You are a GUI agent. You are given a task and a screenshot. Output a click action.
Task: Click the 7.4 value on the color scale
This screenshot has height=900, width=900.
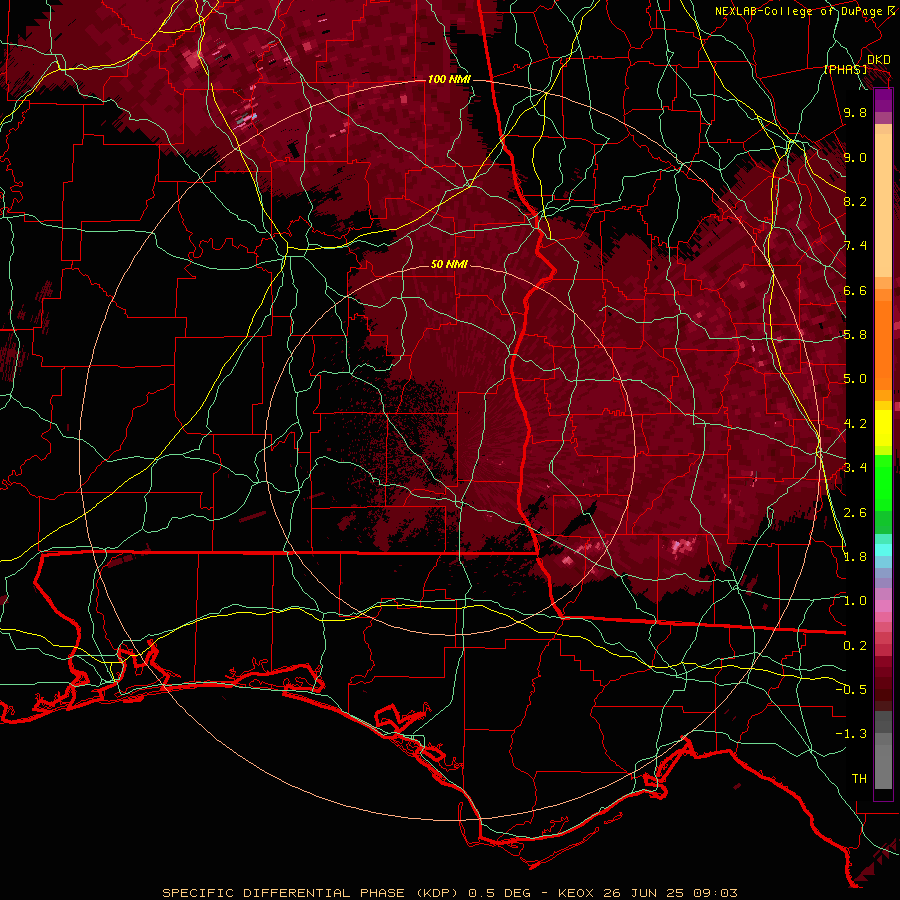(855, 246)
